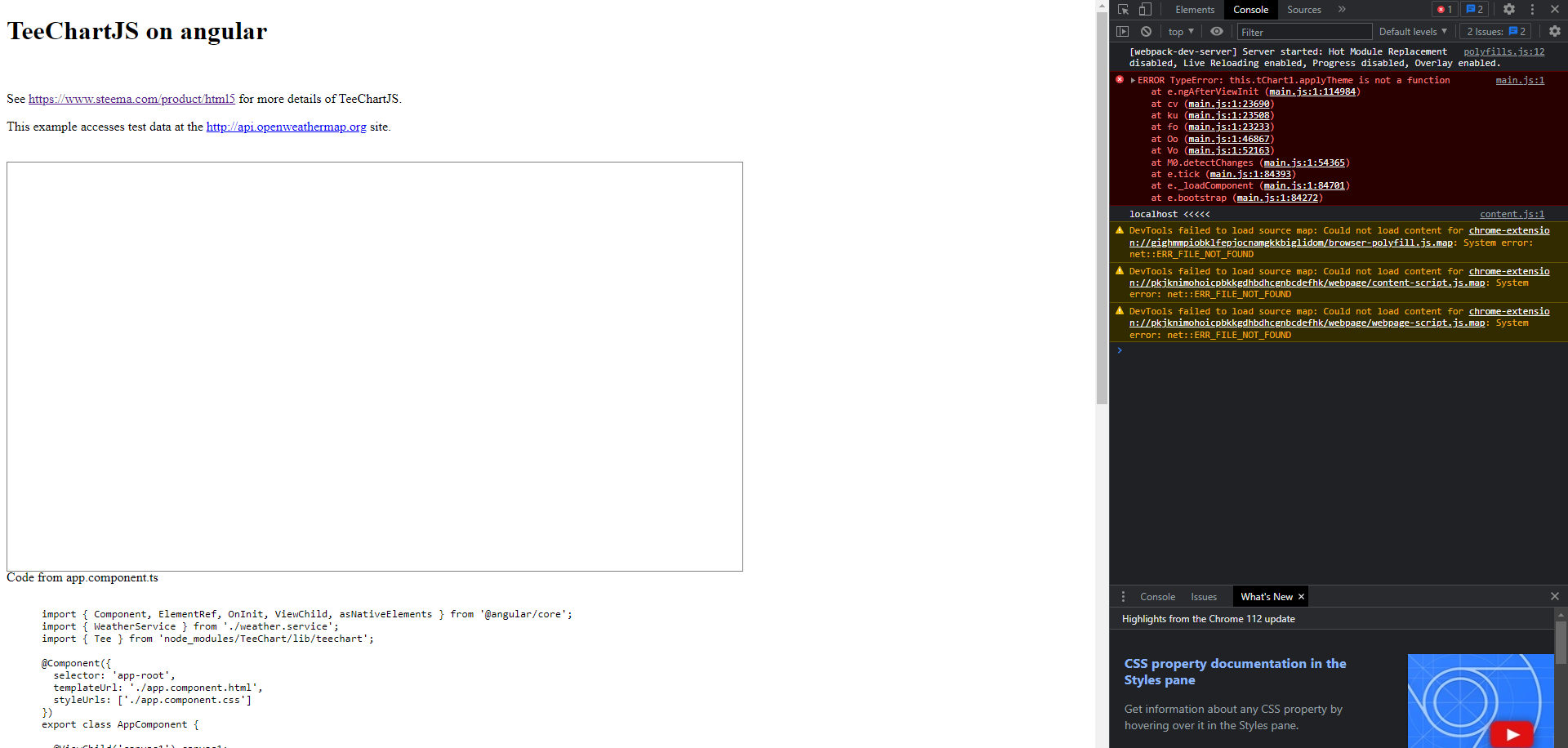Open the main.js:1 source link at right

pyautogui.click(x=1520, y=80)
